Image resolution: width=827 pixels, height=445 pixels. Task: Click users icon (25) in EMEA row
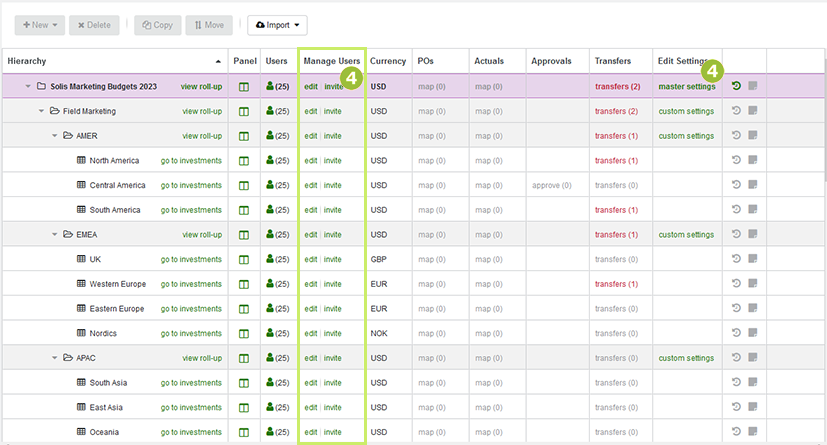[x=277, y=234]
